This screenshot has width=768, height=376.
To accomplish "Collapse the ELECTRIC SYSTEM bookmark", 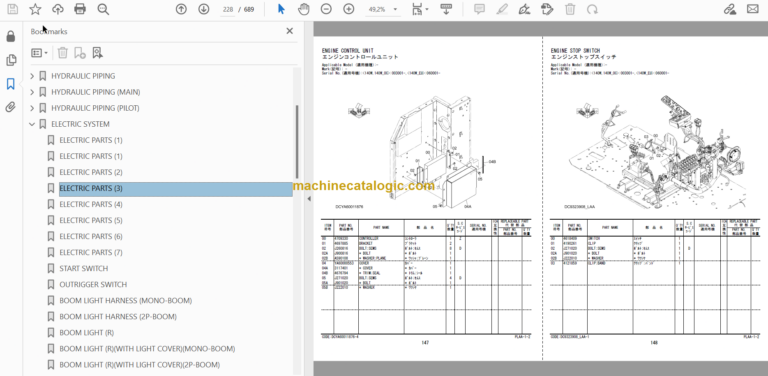I will (32, 124).
